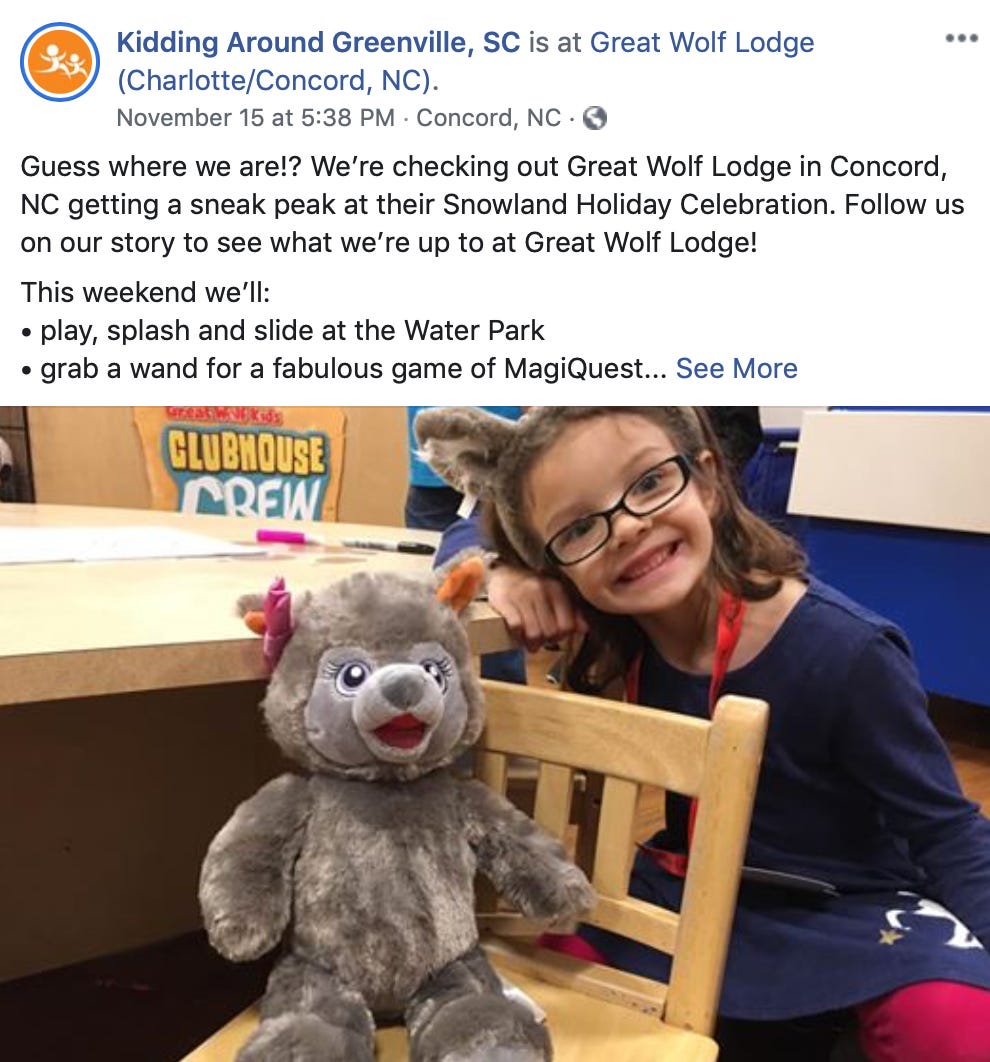Open the November 15 at 5:38 PM timestamp
Screen dimensions: 990x1062
tap(255, 118)
